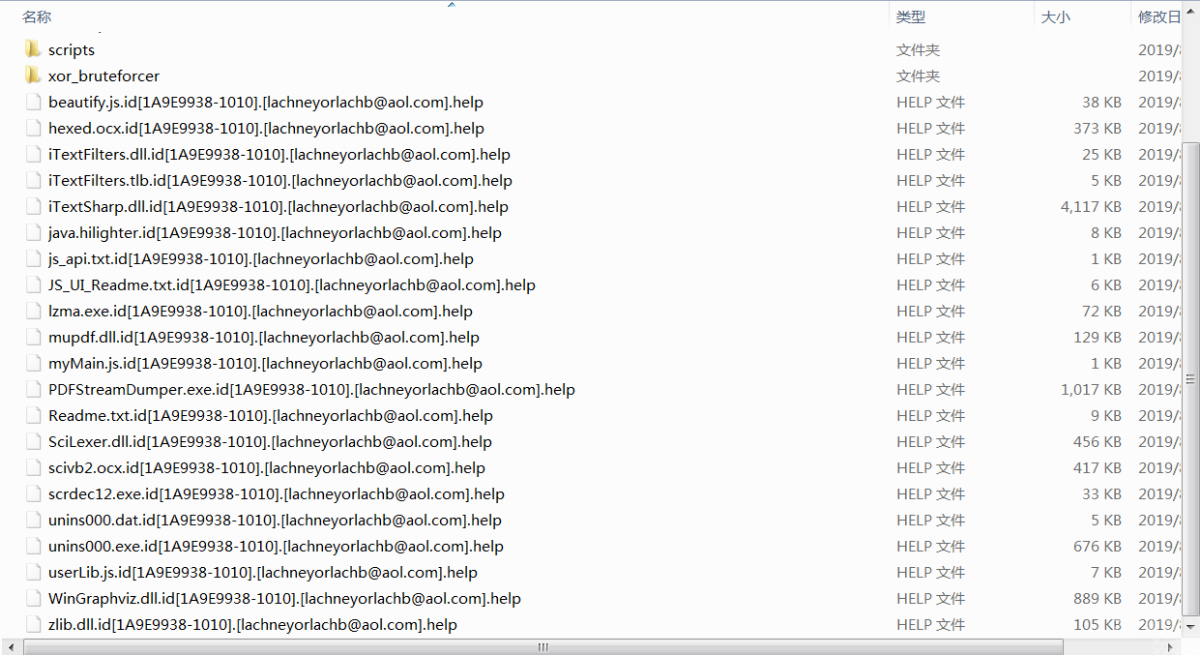Image resolution: width=1200 pixels, height=655 pixels.
Task: Select file name myMain.js.id[1A9E9938-1010] help file
Action: coord(265,363)
